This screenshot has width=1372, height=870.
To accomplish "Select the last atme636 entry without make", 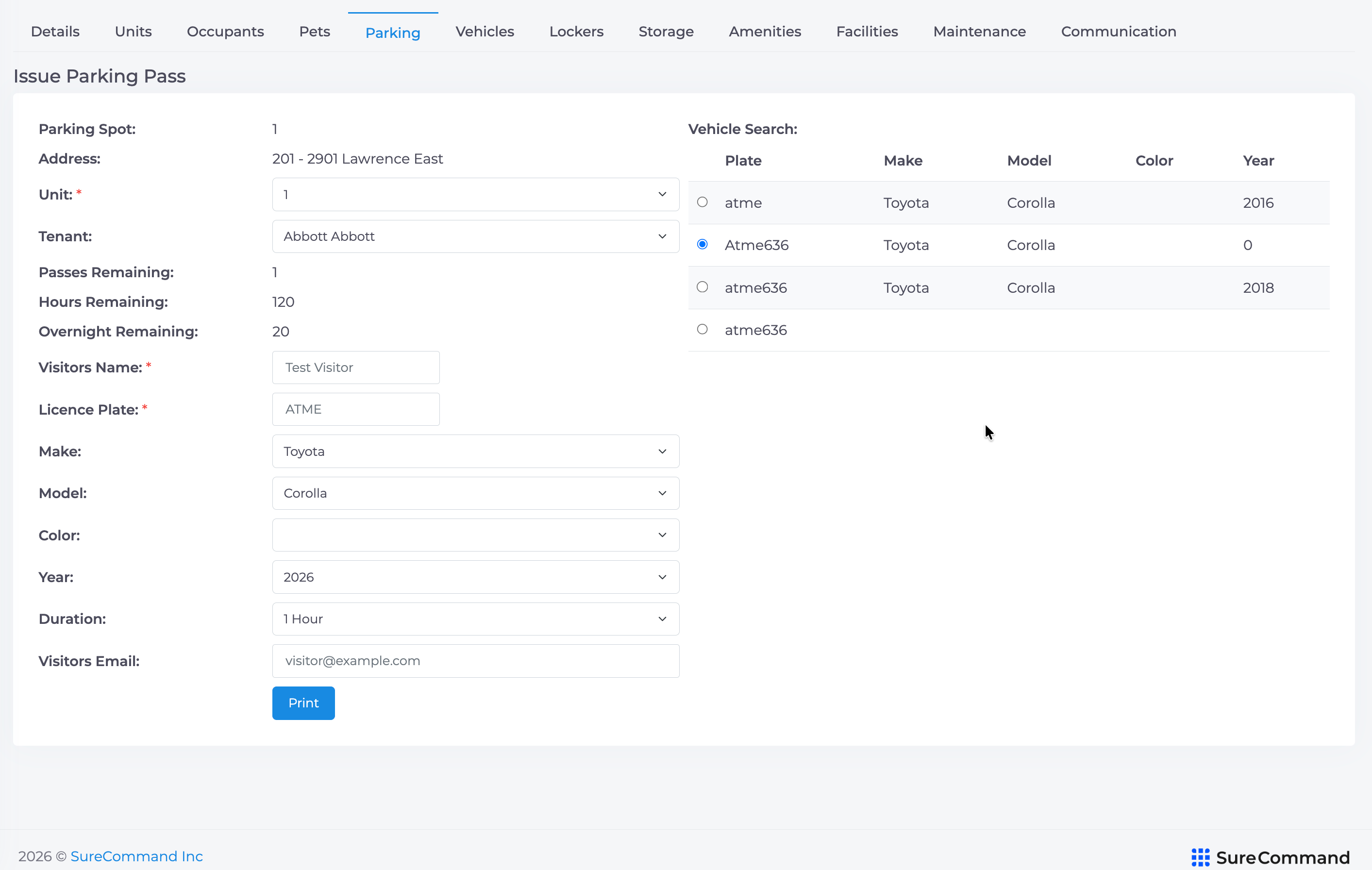I will [702, 329].
